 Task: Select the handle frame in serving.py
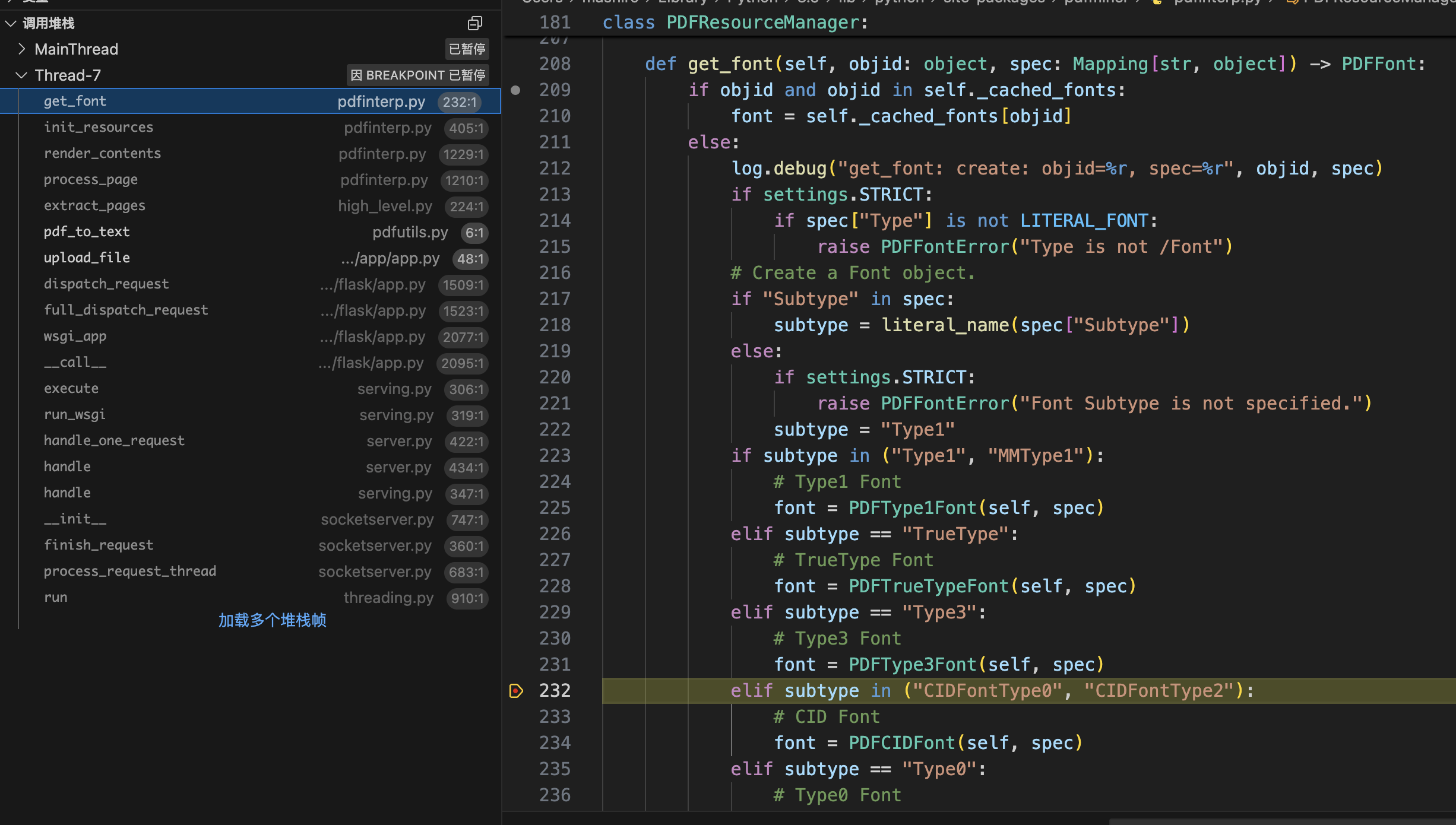250,493
